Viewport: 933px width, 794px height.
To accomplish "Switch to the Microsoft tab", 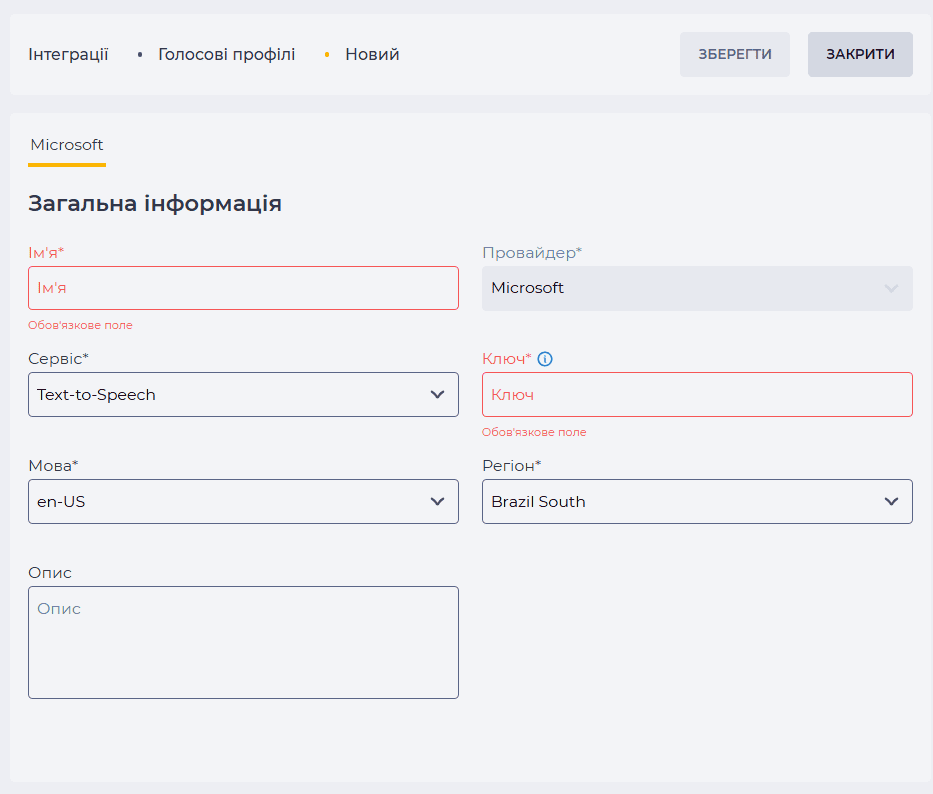I will [x=67, y=145].
